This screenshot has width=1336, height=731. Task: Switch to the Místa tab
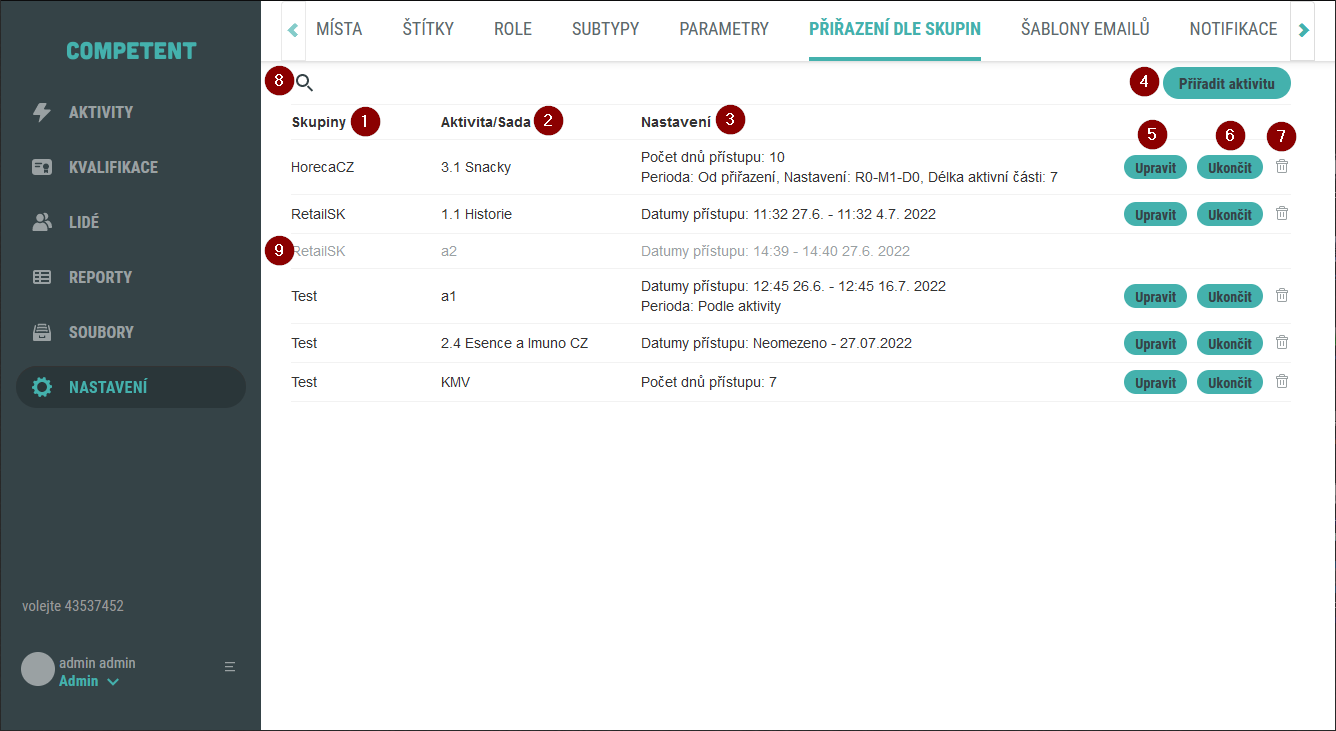pyautogui.click(x=339, y=29)
